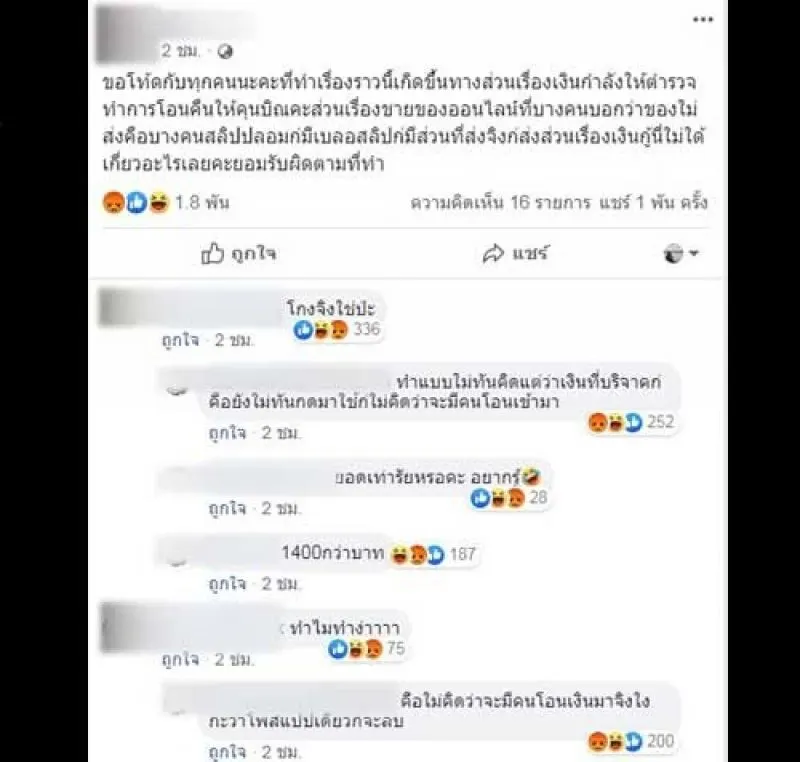The width and height of the screenshot is (800, 762).
Task: Click the globe privacy icon near 2 ชม.
Action: click(x=225, y=52)
